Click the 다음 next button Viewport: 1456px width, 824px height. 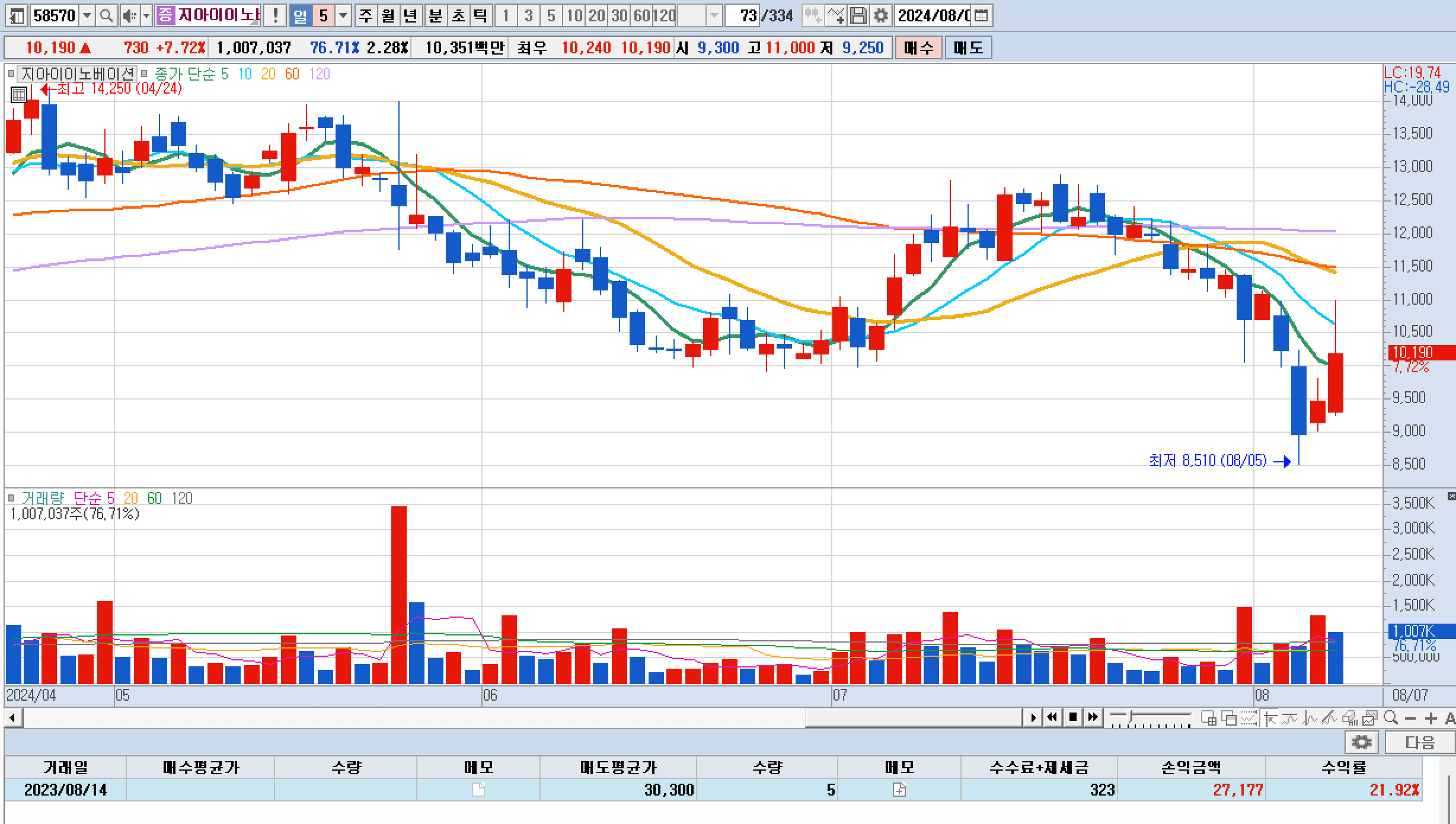tap(1420, 742)
